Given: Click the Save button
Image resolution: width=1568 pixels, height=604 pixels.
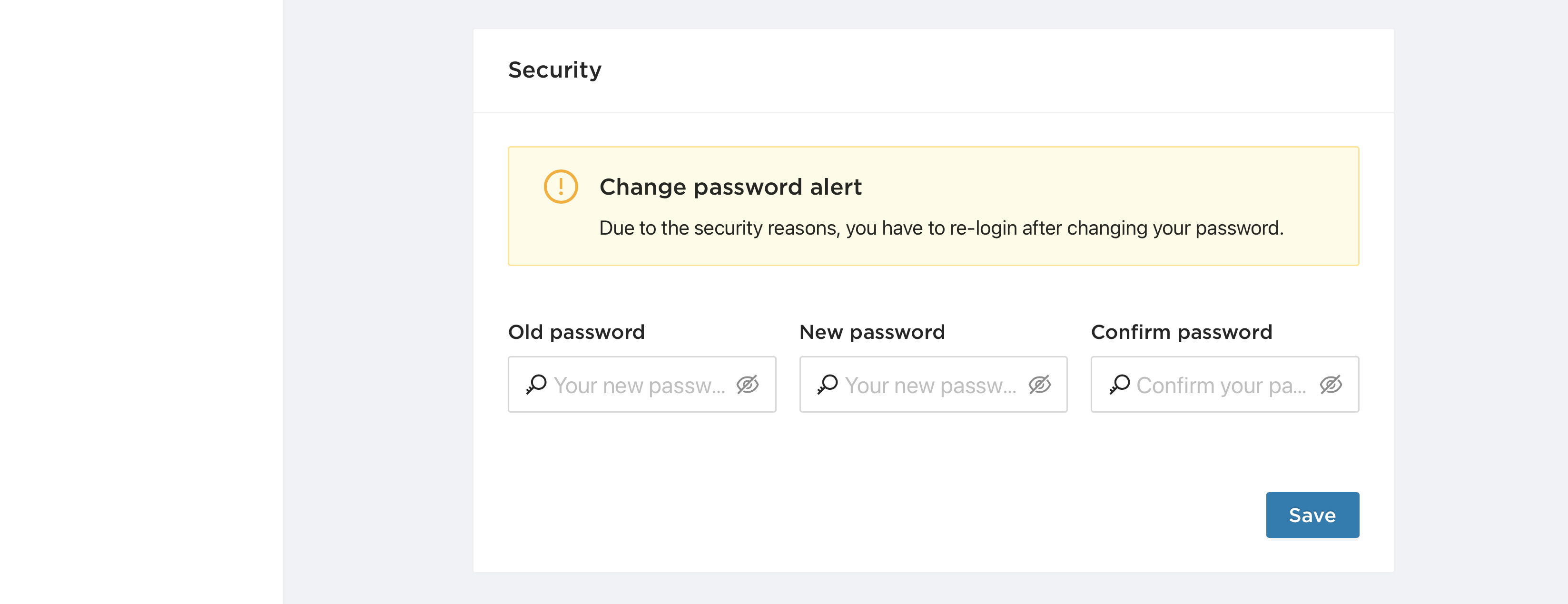Looking at the screenshot, I should [x=1312, y=515].
